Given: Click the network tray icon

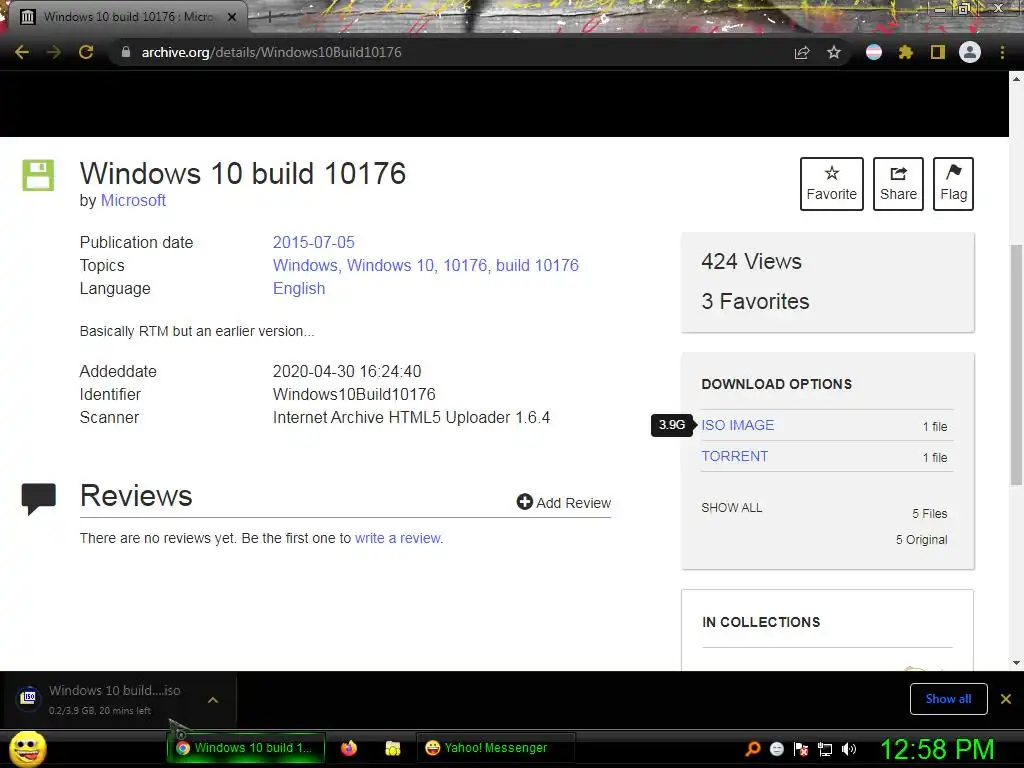Looking at the screenshot, I should click(825, 749).
